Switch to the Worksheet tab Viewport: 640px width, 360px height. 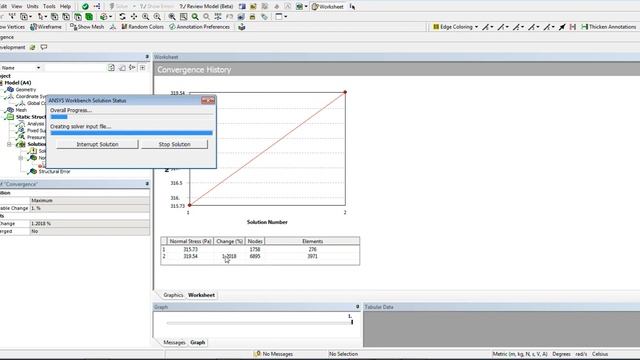click(x=201, y=295)
